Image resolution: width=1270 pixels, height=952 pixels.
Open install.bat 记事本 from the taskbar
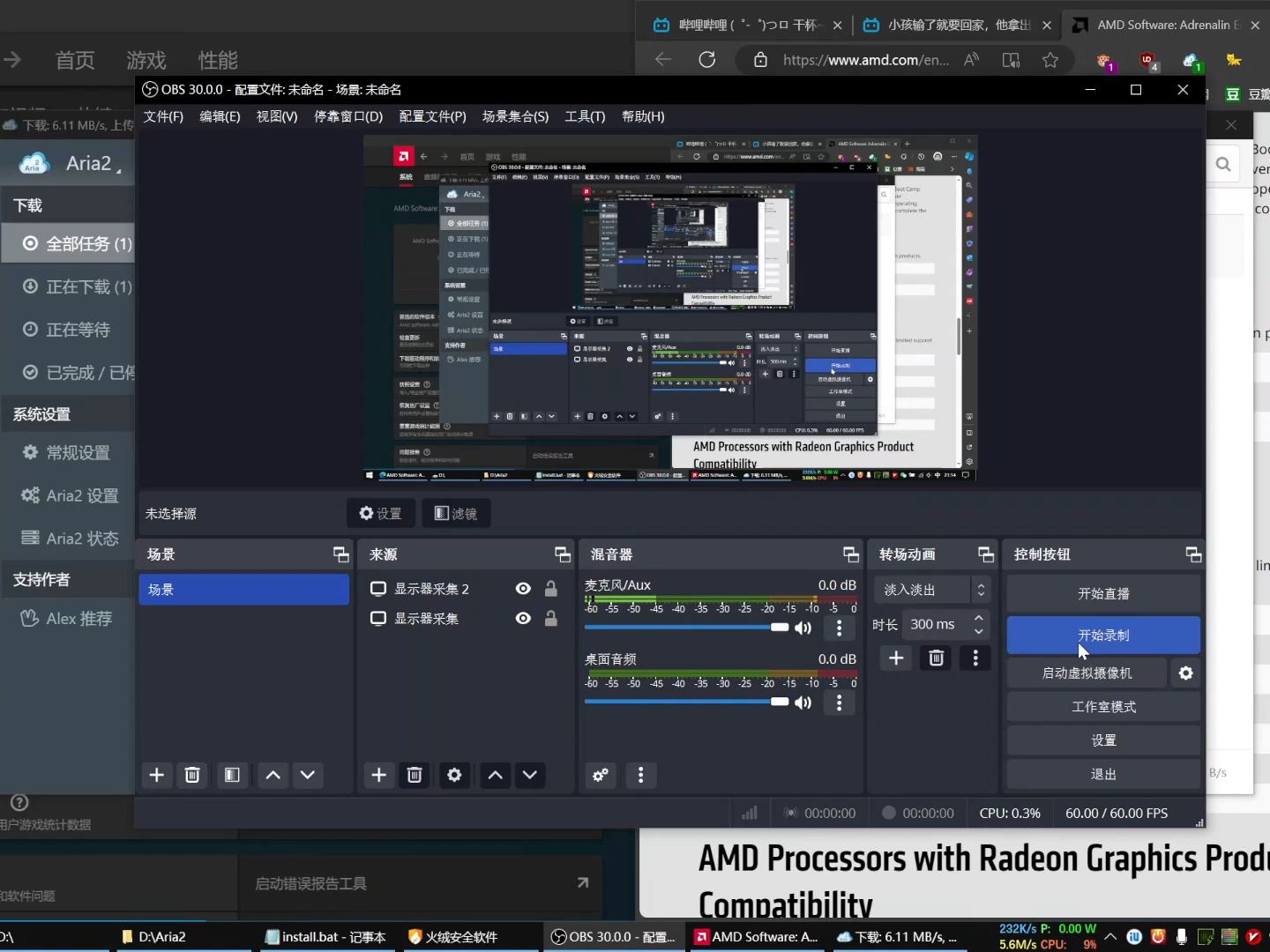pos(325,937)
